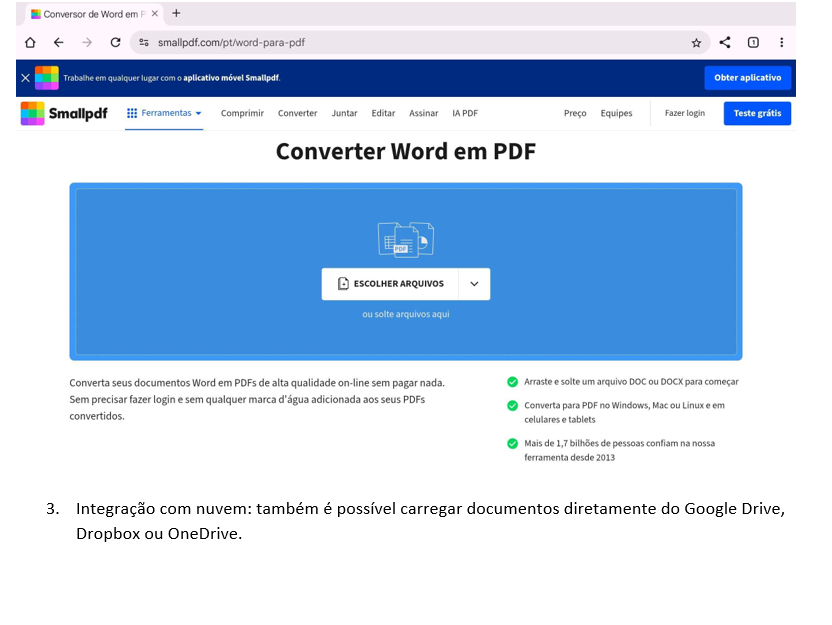
Task: Expand the Ferramentas dropdown menu
Action: (164, 113)
